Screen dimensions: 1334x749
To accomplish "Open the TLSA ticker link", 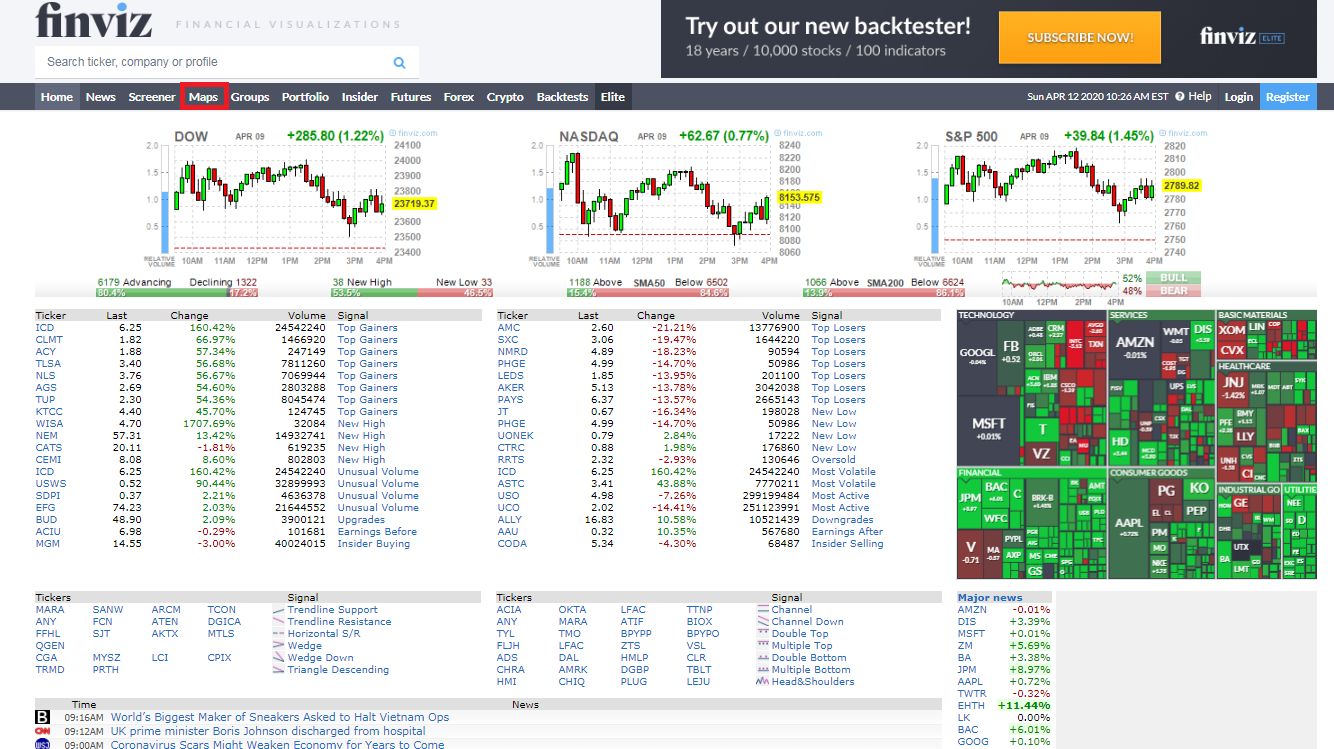I will point(49,364).
